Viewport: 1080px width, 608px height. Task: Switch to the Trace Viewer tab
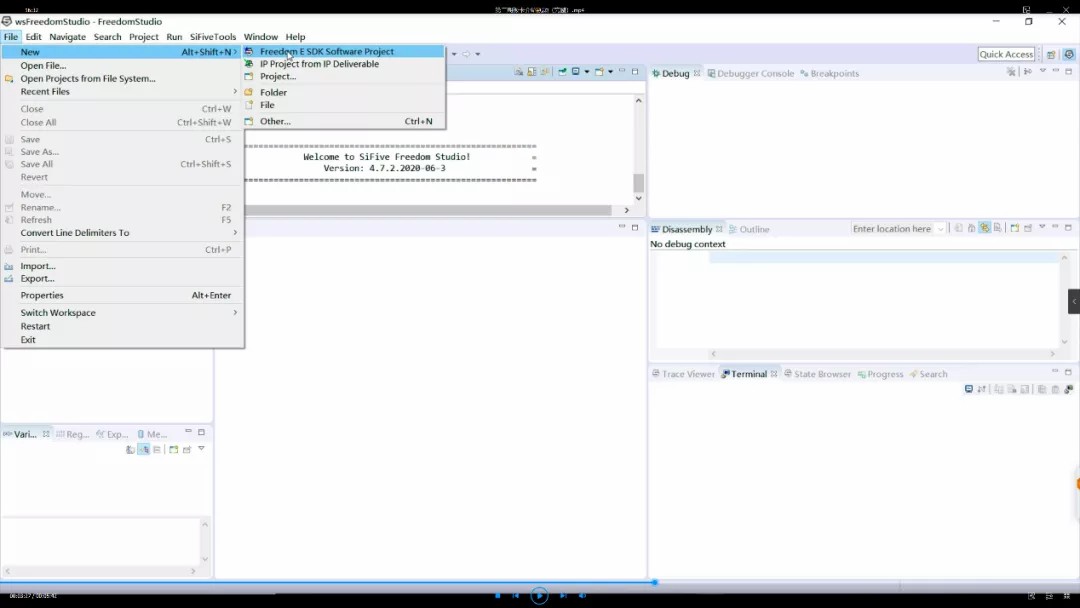(x=683, y=375)
